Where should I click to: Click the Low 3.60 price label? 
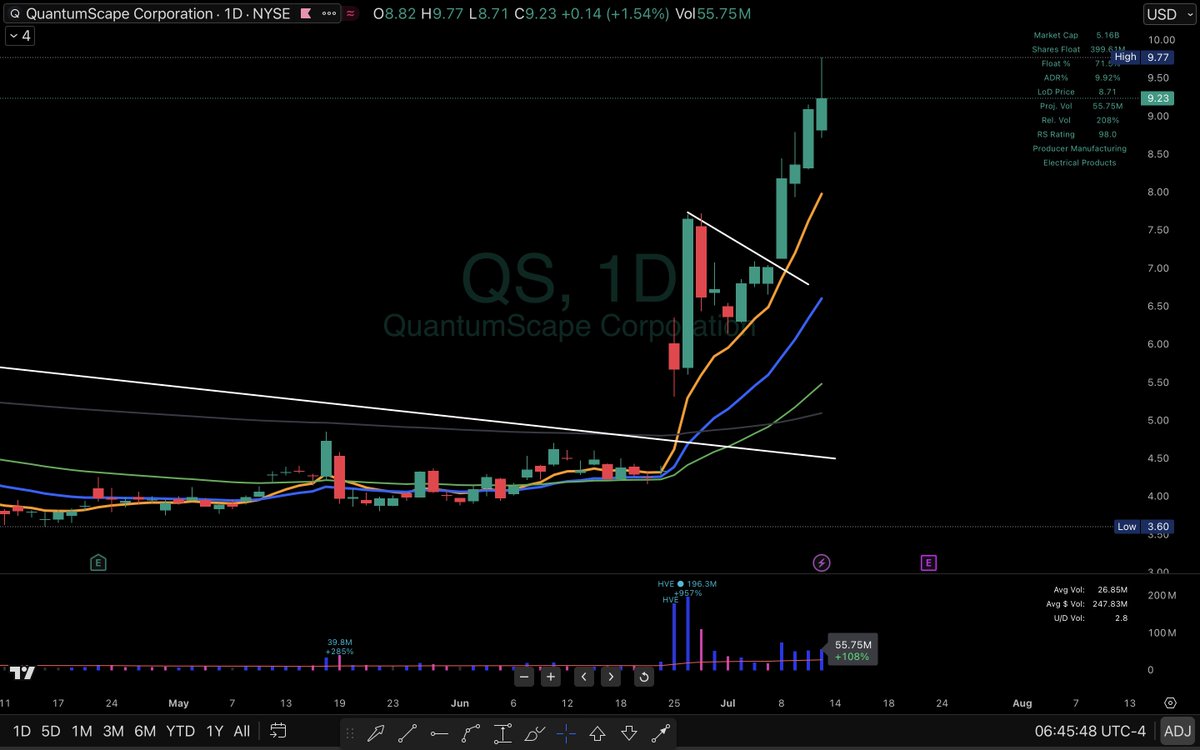(x=1142, y=526)
